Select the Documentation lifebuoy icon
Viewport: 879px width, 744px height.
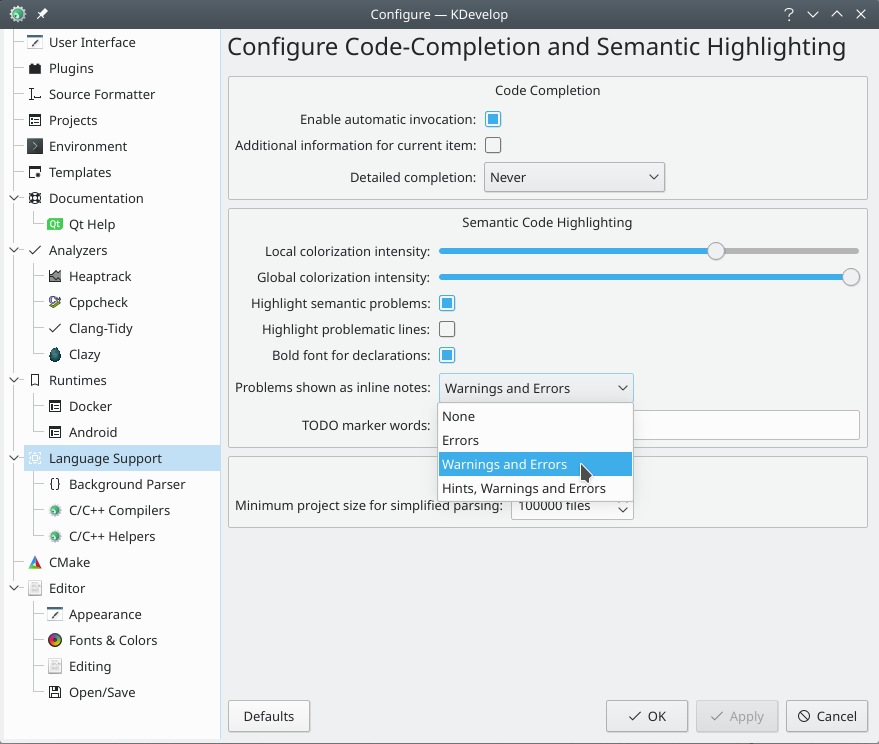point(35,198)
